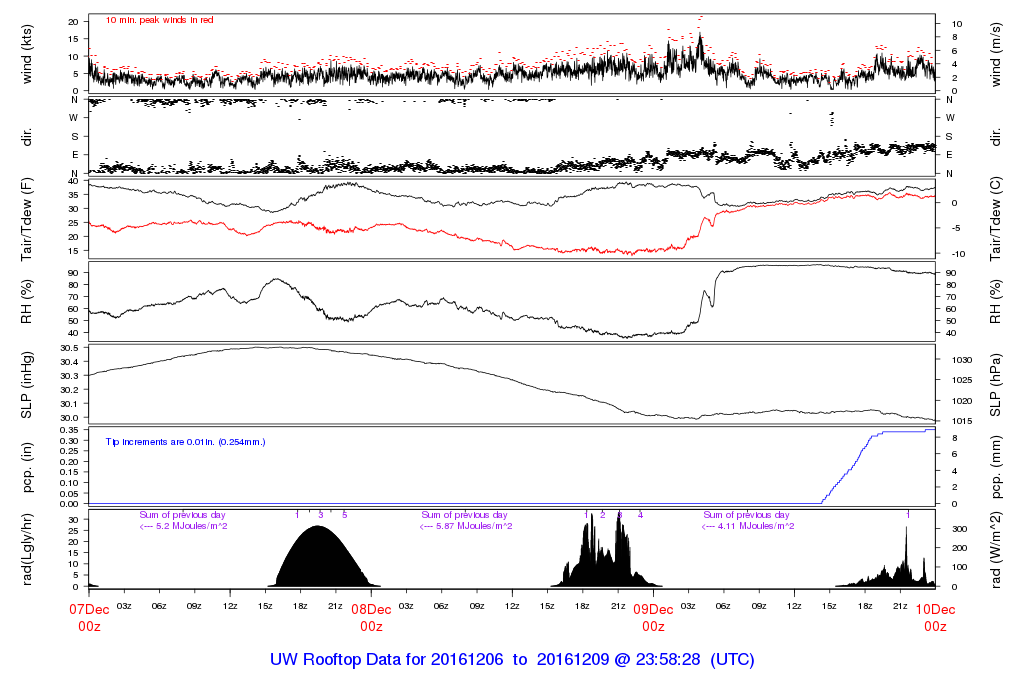Click the "rad(Lgly/hr)" axis label
This screenshot has height=700, width=1024.
pos(27,549)
